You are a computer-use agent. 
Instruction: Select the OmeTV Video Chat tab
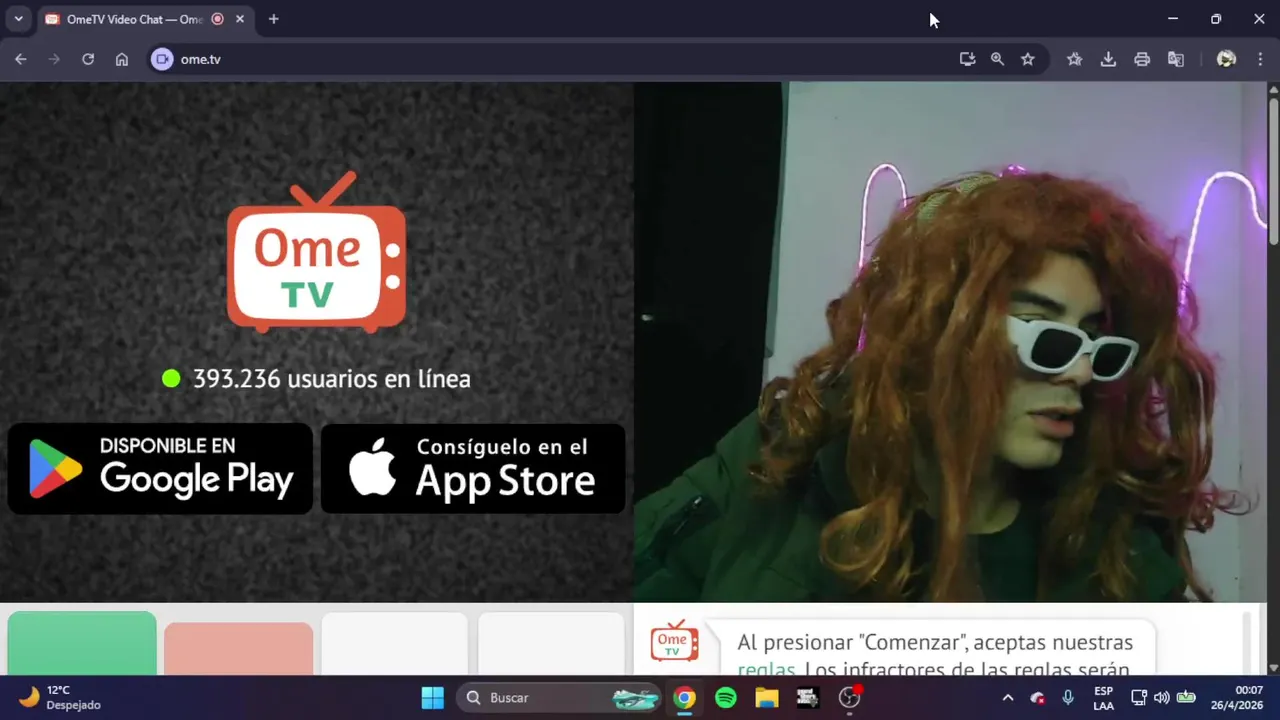(x=135, y=19)
